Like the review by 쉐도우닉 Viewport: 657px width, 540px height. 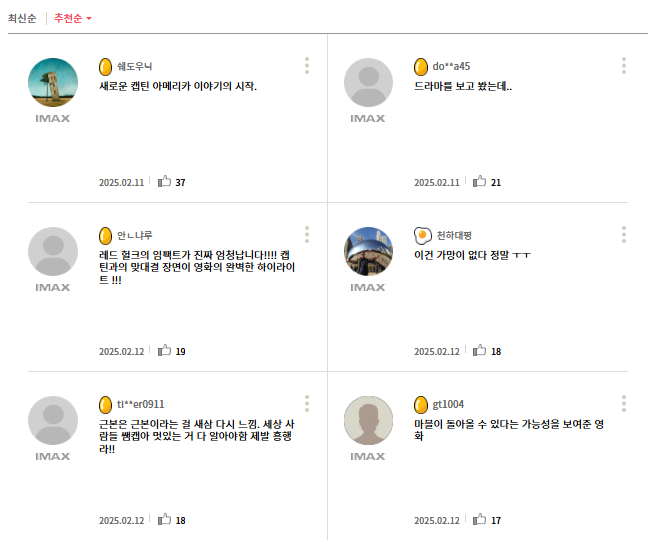165,182
